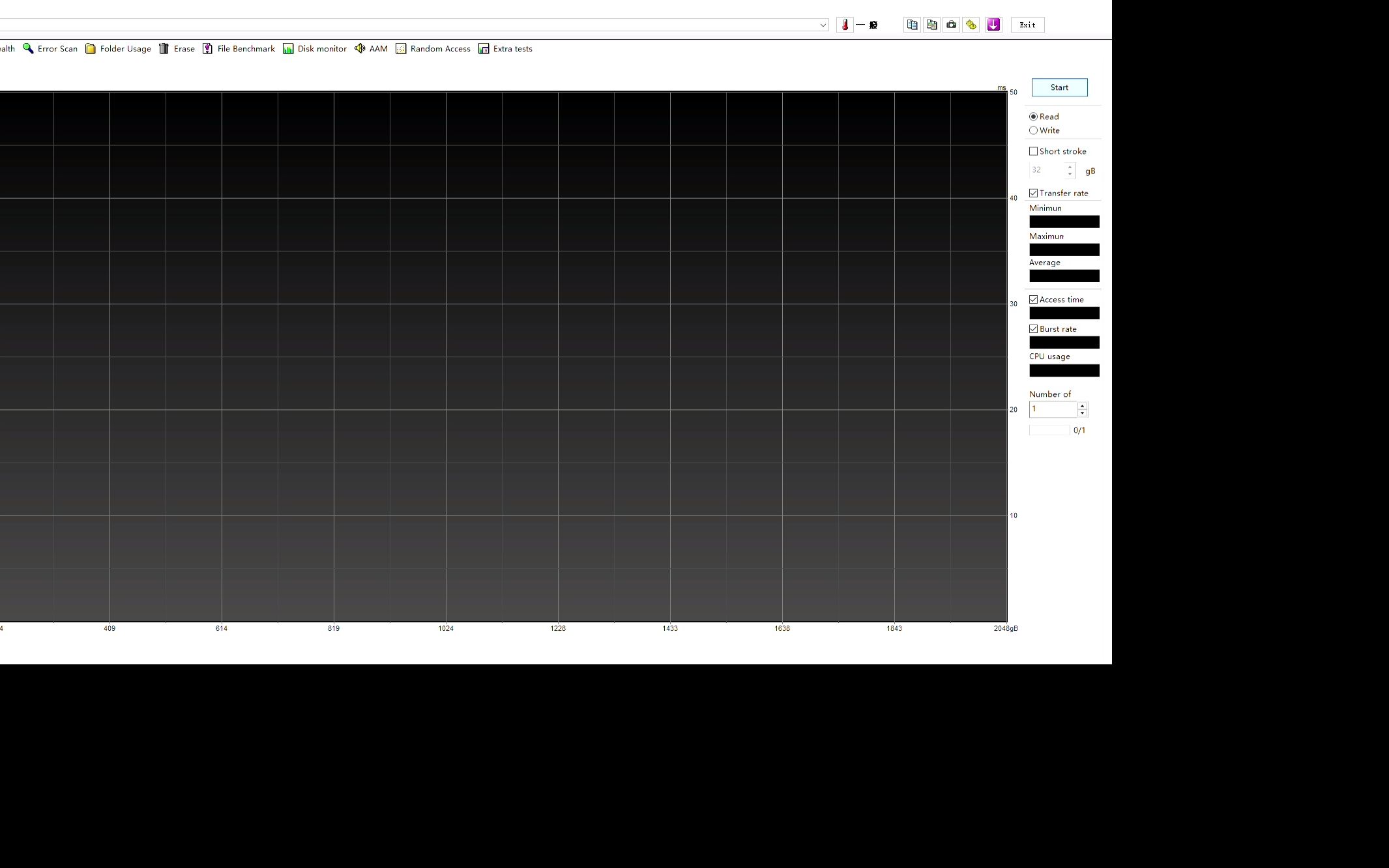Open the Erase tab
The height and width of the screenshot is (868, 1389).
[177, 49]
